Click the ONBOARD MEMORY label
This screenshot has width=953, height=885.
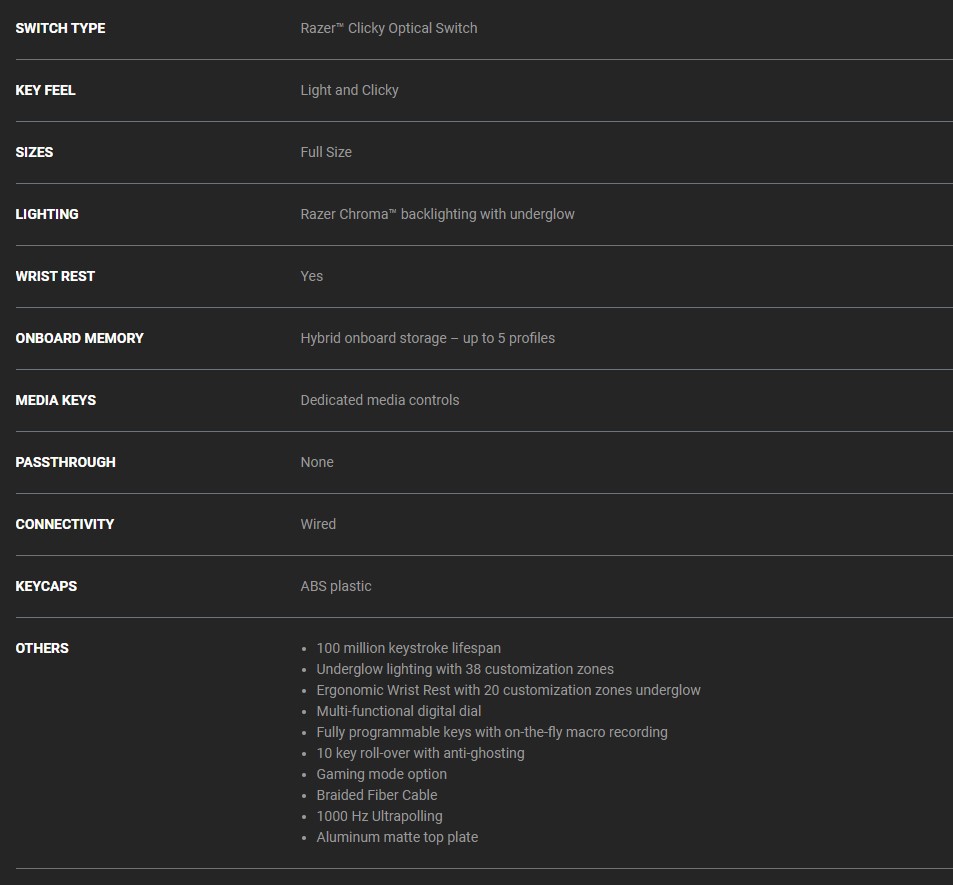[x=80, y=338]
